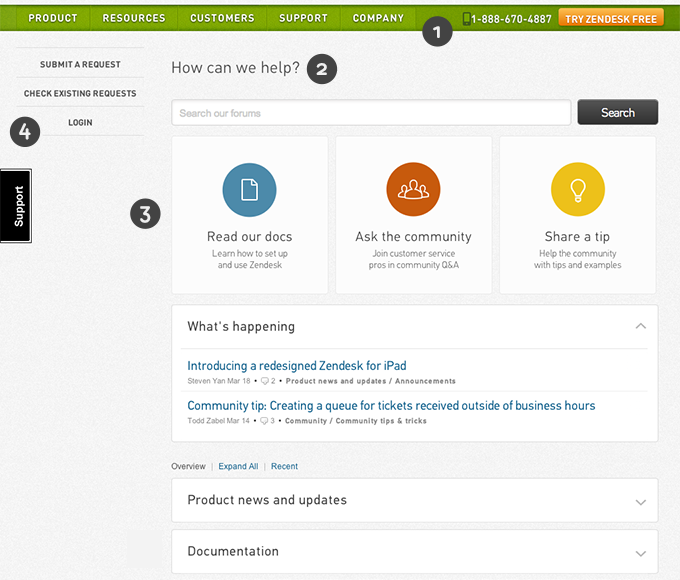Open the black Support side tab
680x580 pixels.
coord(18,206)
